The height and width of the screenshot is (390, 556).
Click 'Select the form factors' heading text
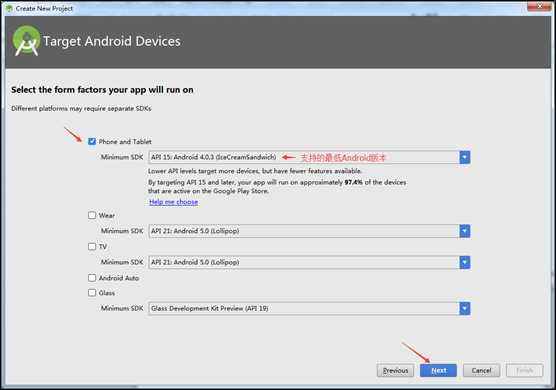(102, 90)
